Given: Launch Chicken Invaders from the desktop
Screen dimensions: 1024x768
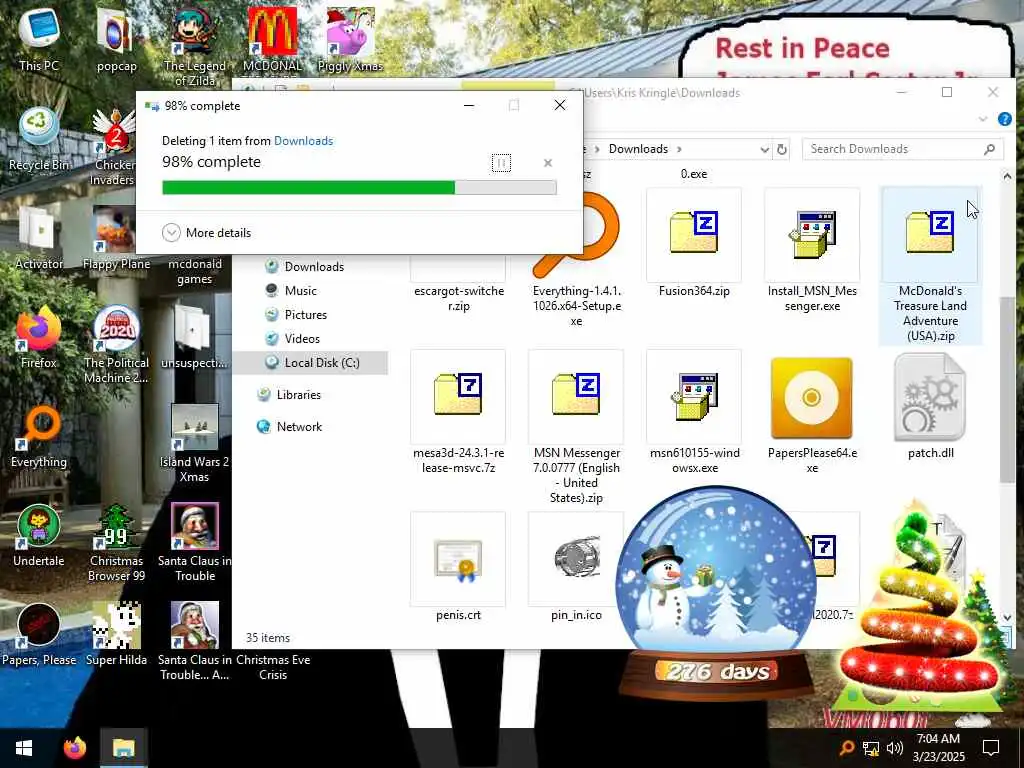Looking at the screenshot, I should [114, 146].
